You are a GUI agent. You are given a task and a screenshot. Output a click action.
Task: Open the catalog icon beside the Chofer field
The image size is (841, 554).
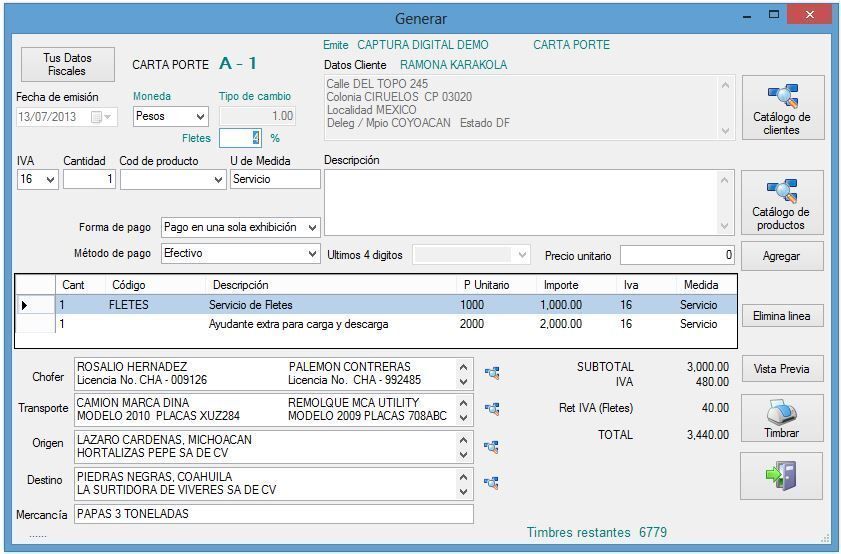pyautogui.click(x=491, y=373)
